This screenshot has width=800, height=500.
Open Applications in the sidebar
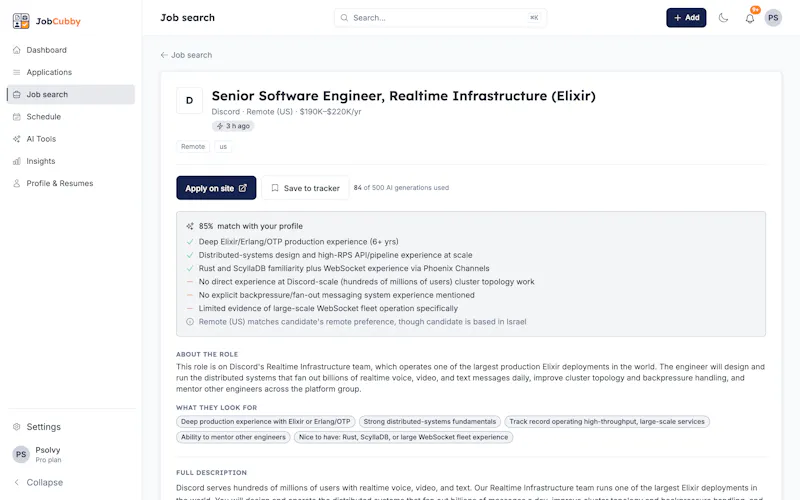click(x=71, y=72)
